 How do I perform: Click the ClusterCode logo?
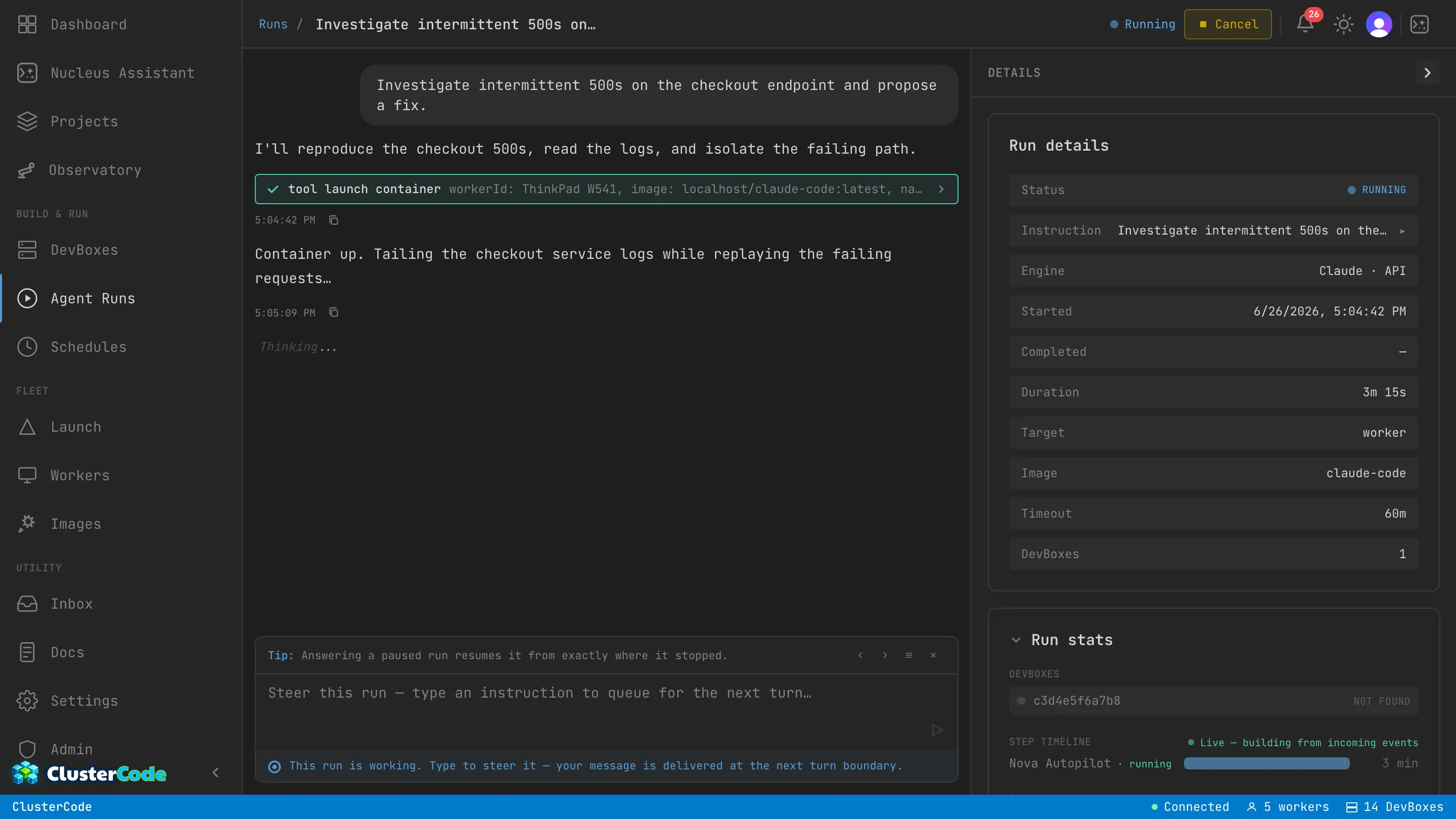[89, 773]
